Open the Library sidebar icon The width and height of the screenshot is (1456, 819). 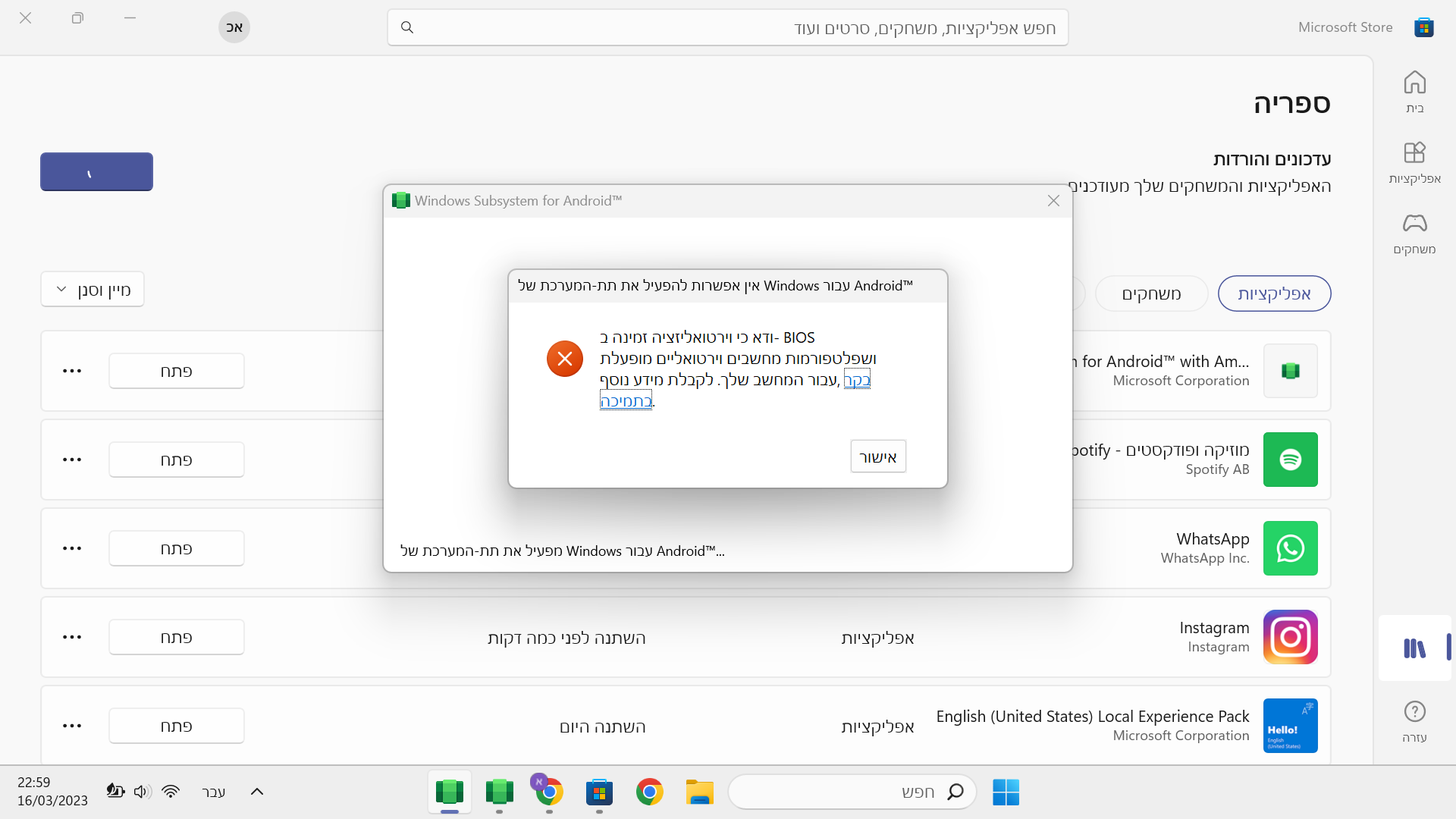pyautogui.click(x=1414, y=648)
